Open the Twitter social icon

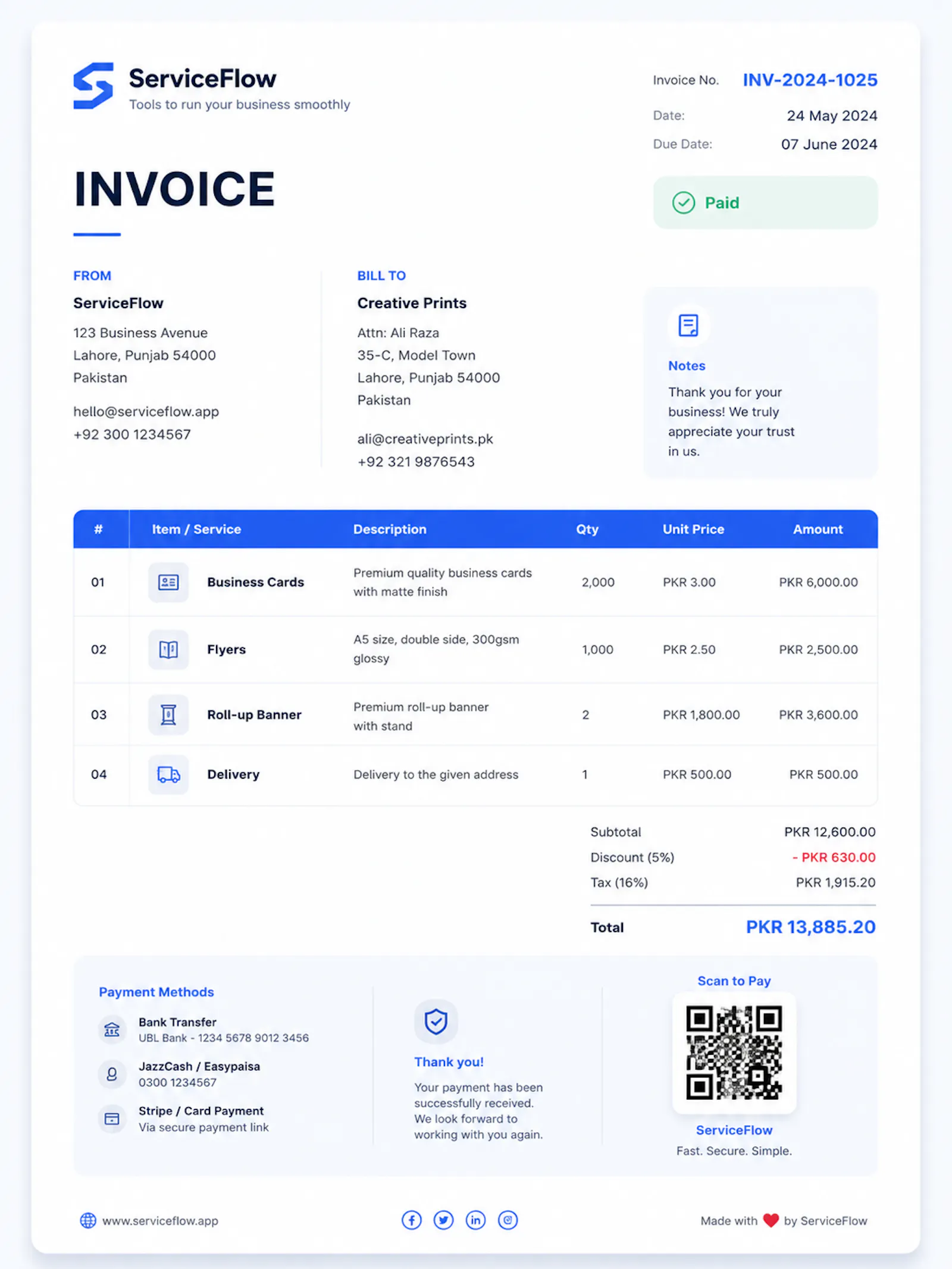click(x=443, y=1220)
